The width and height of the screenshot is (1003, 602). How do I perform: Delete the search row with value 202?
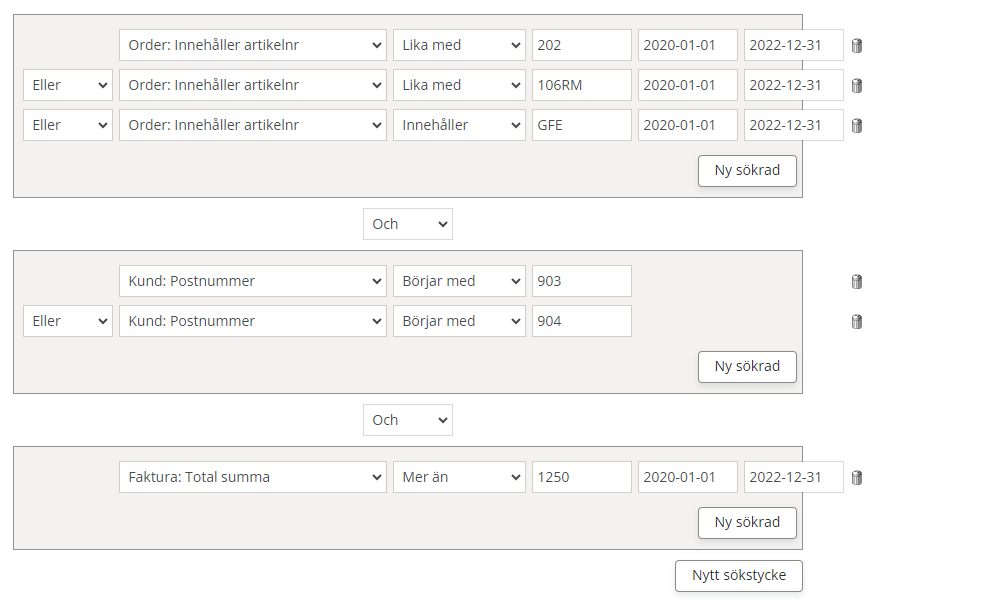point(857,45)
